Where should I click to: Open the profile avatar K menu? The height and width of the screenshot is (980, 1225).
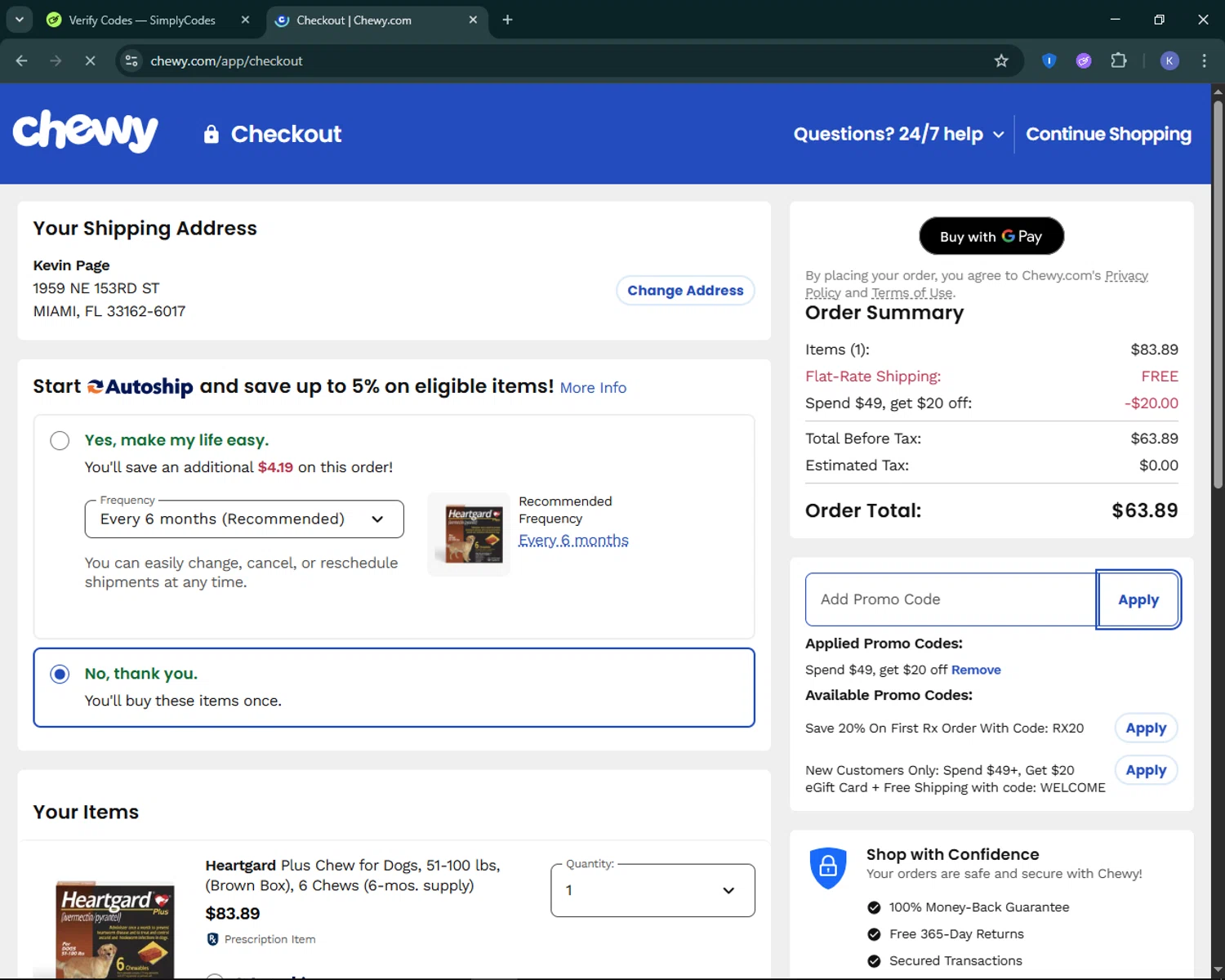pyautogui.click(x=1169, y=61)
